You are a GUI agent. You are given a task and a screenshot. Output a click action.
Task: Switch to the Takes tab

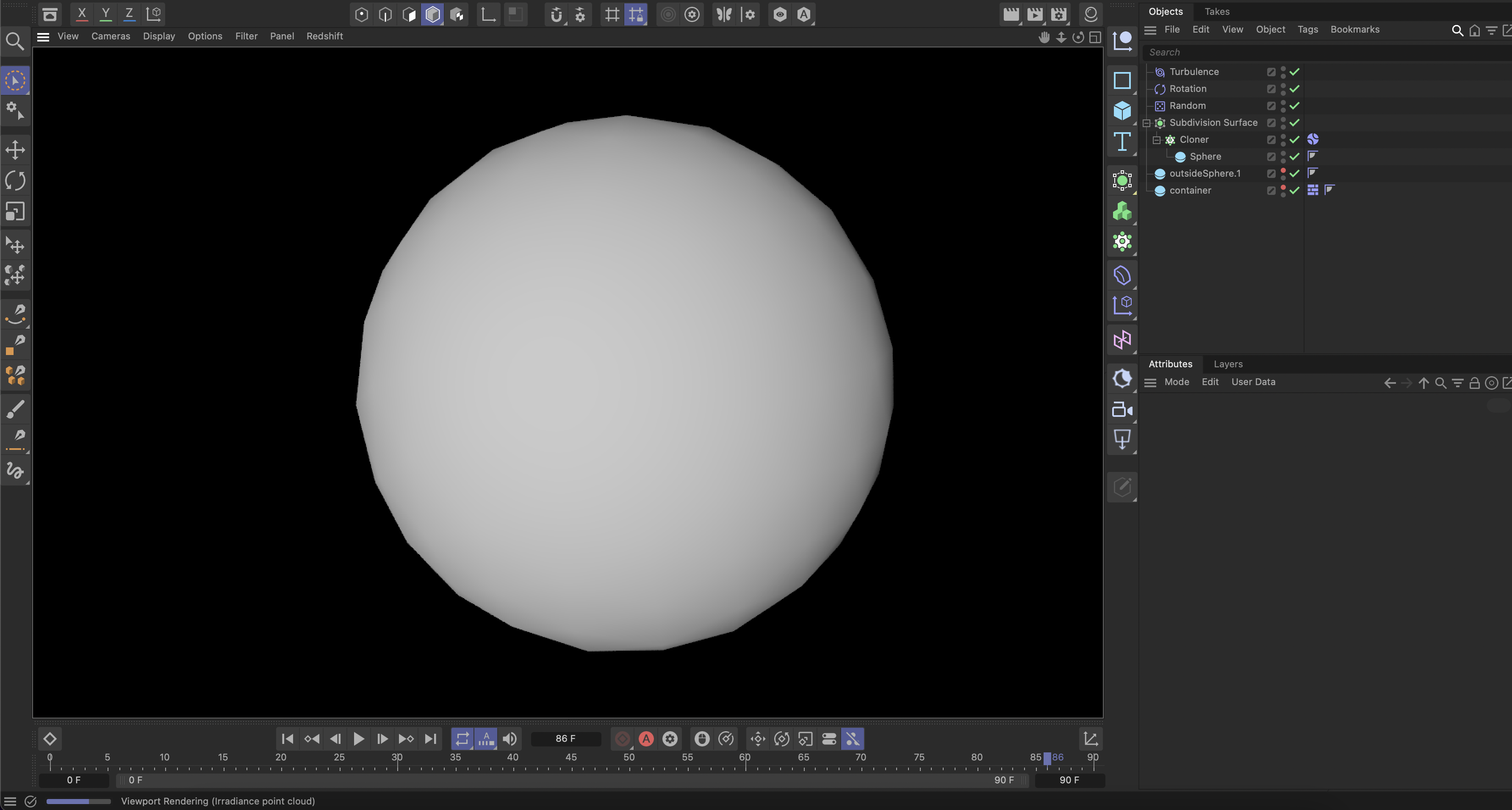pyautogui.click(x=1216, y=11)
